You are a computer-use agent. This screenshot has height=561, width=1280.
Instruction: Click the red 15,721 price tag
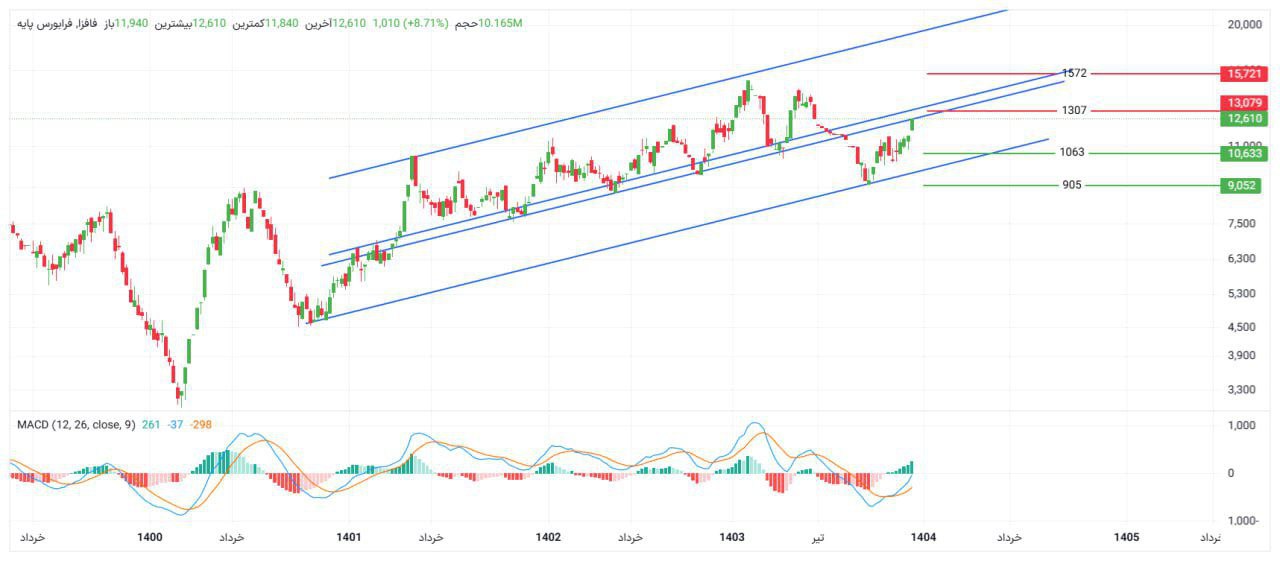pyautogui.click(x=1244, y=74)
